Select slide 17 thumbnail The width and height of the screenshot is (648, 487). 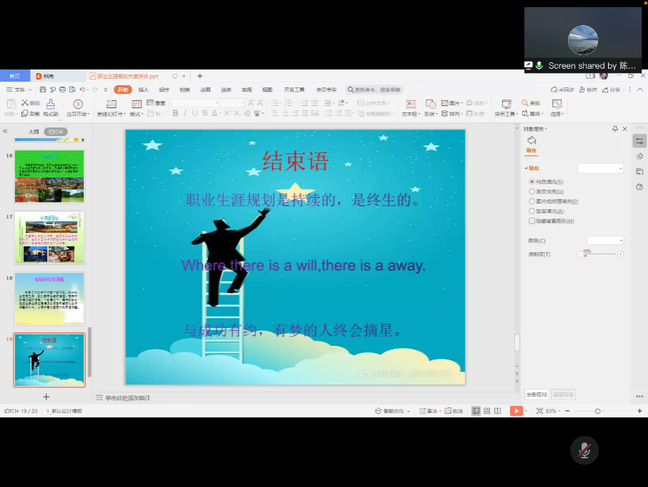point(49,237)
